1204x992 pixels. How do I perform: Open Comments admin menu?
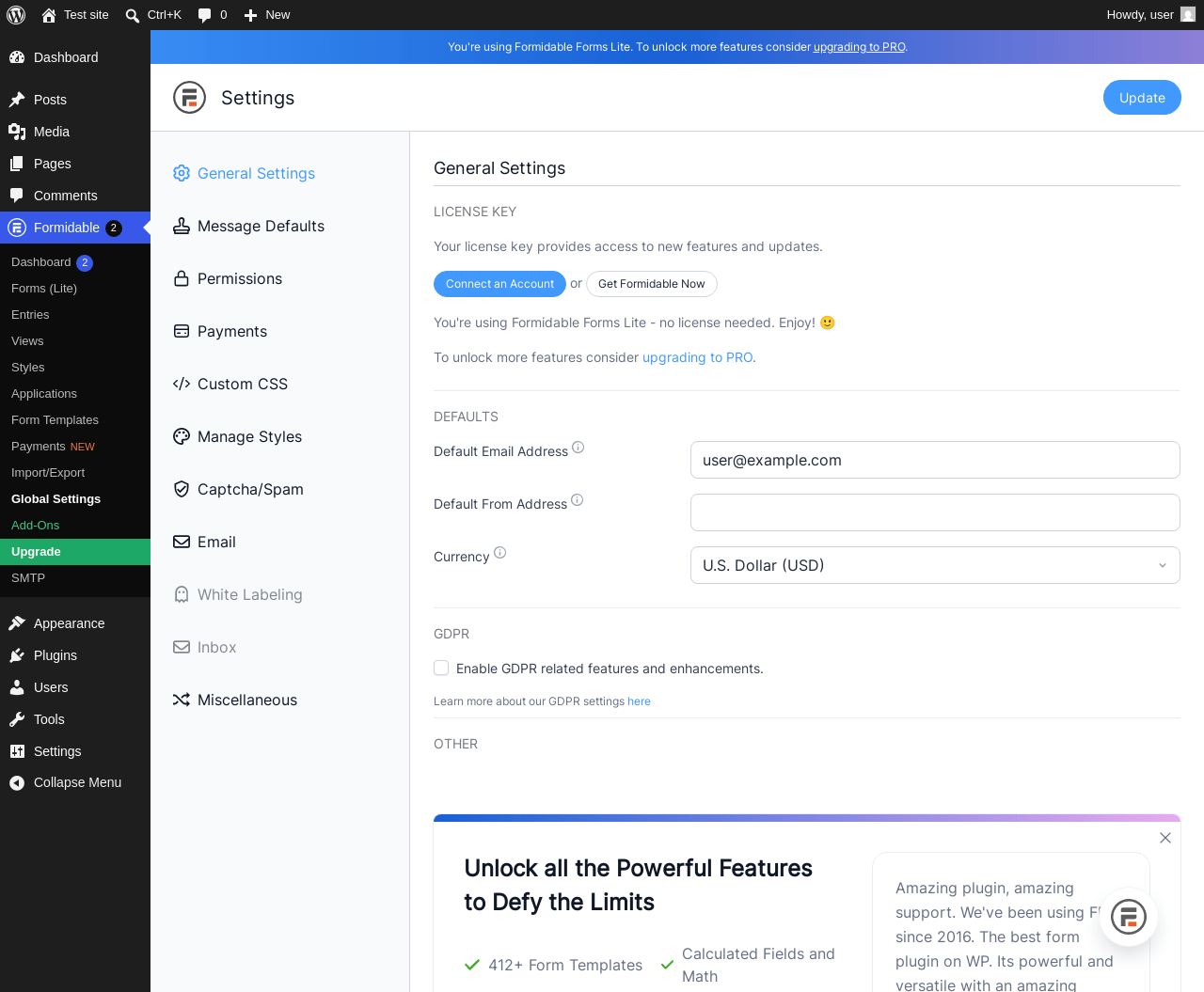coord(75,196)
